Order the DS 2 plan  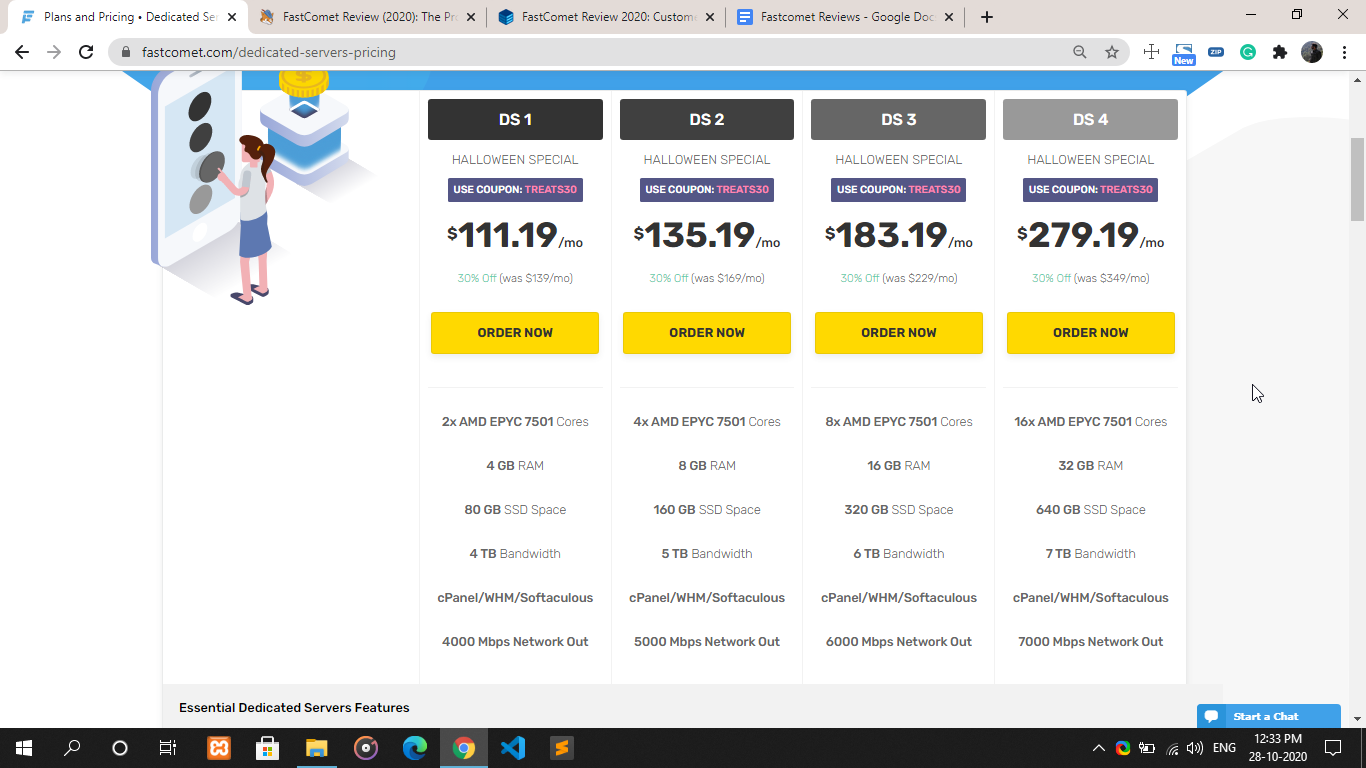pyautogui.click(x=707, y=333)
